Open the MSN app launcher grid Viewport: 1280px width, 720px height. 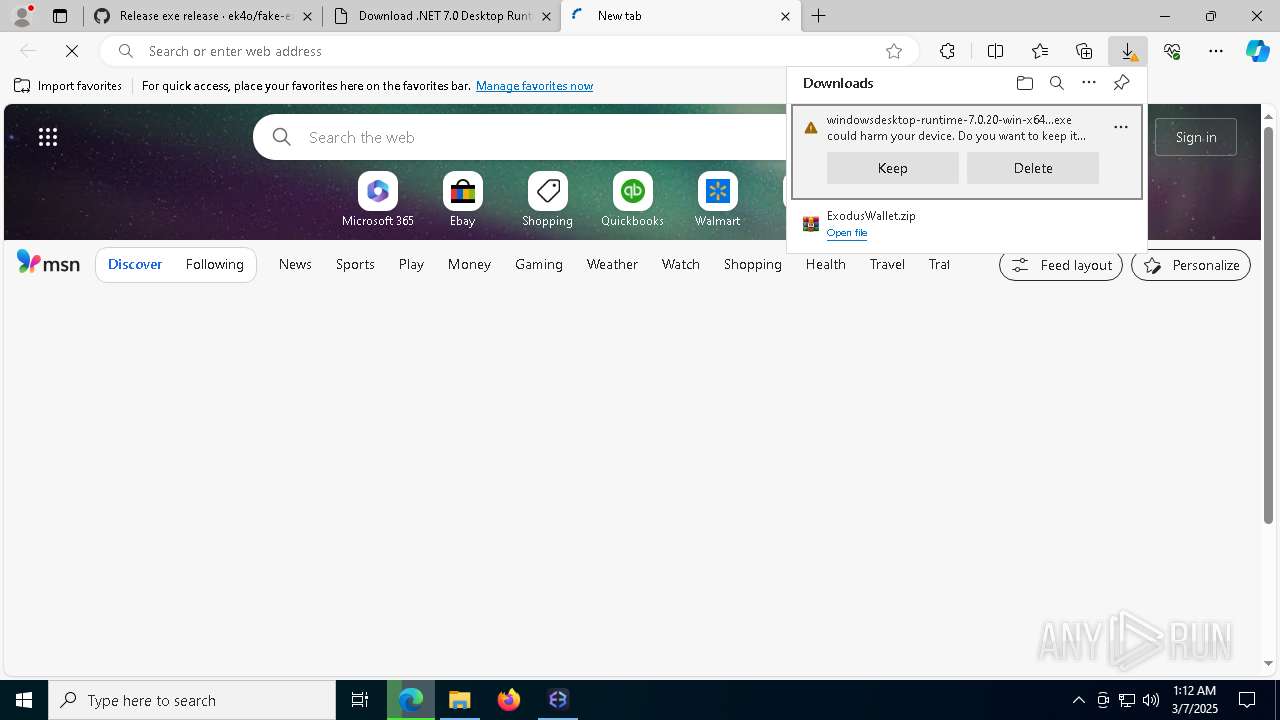pos(48,137)
